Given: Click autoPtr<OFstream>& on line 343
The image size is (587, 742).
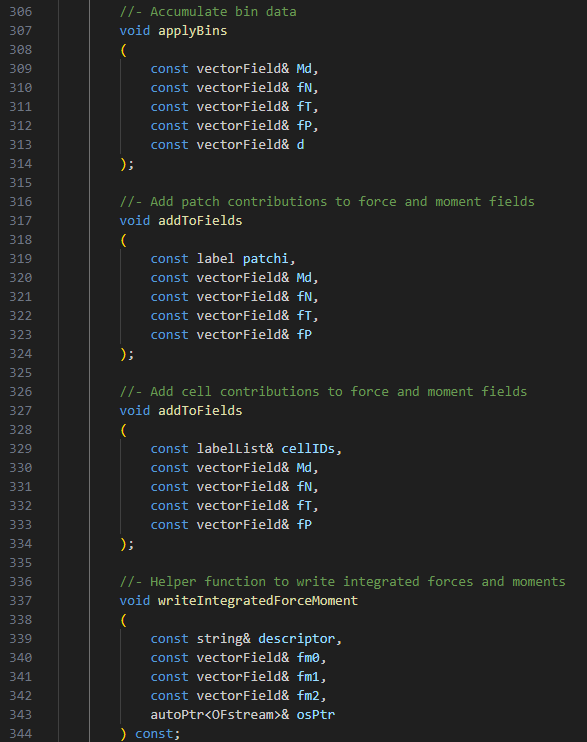Looking at the screenshot, I should coord(220,715).
